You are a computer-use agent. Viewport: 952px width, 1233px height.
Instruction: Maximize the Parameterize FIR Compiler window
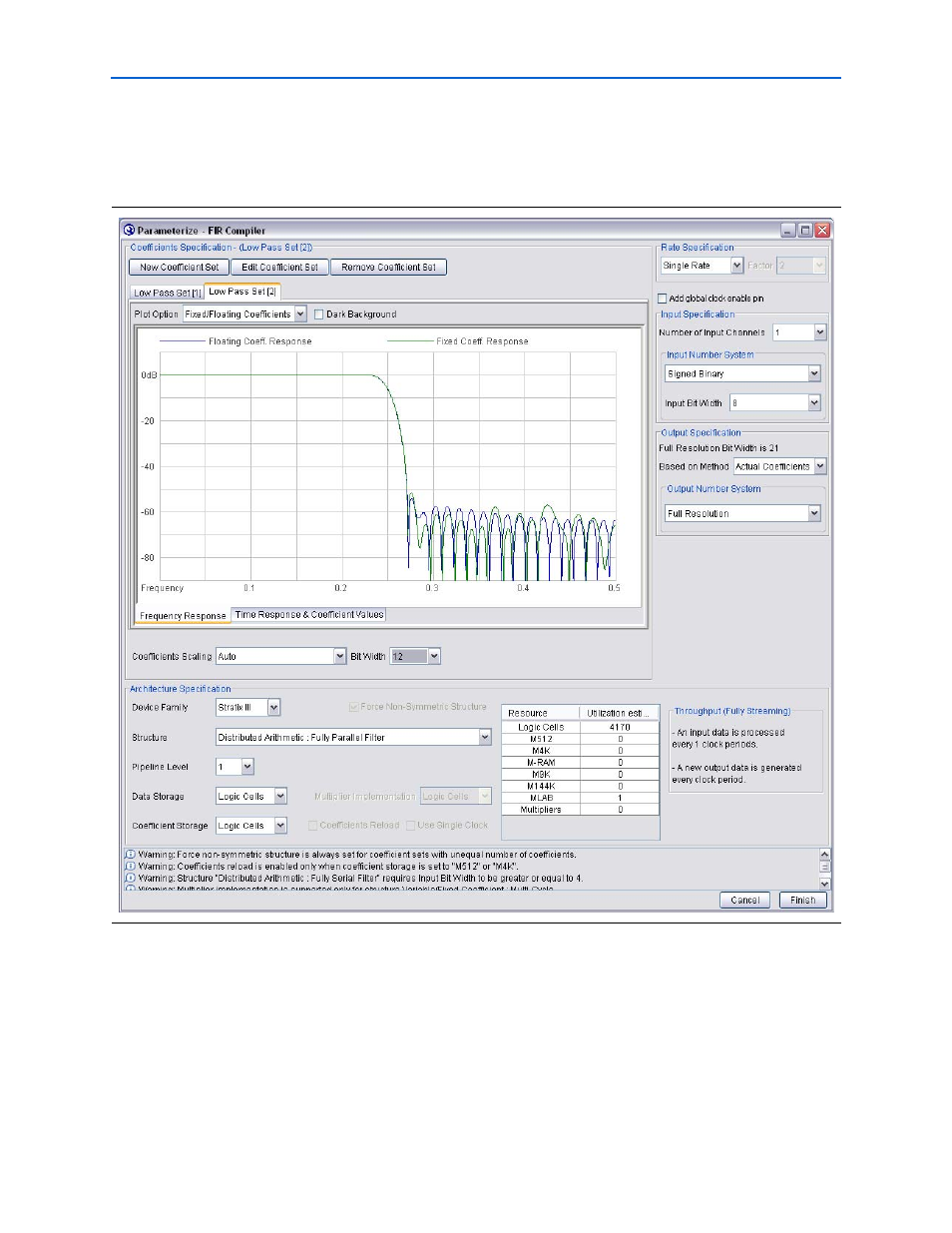pyautogui.click(x=805, y=231)
